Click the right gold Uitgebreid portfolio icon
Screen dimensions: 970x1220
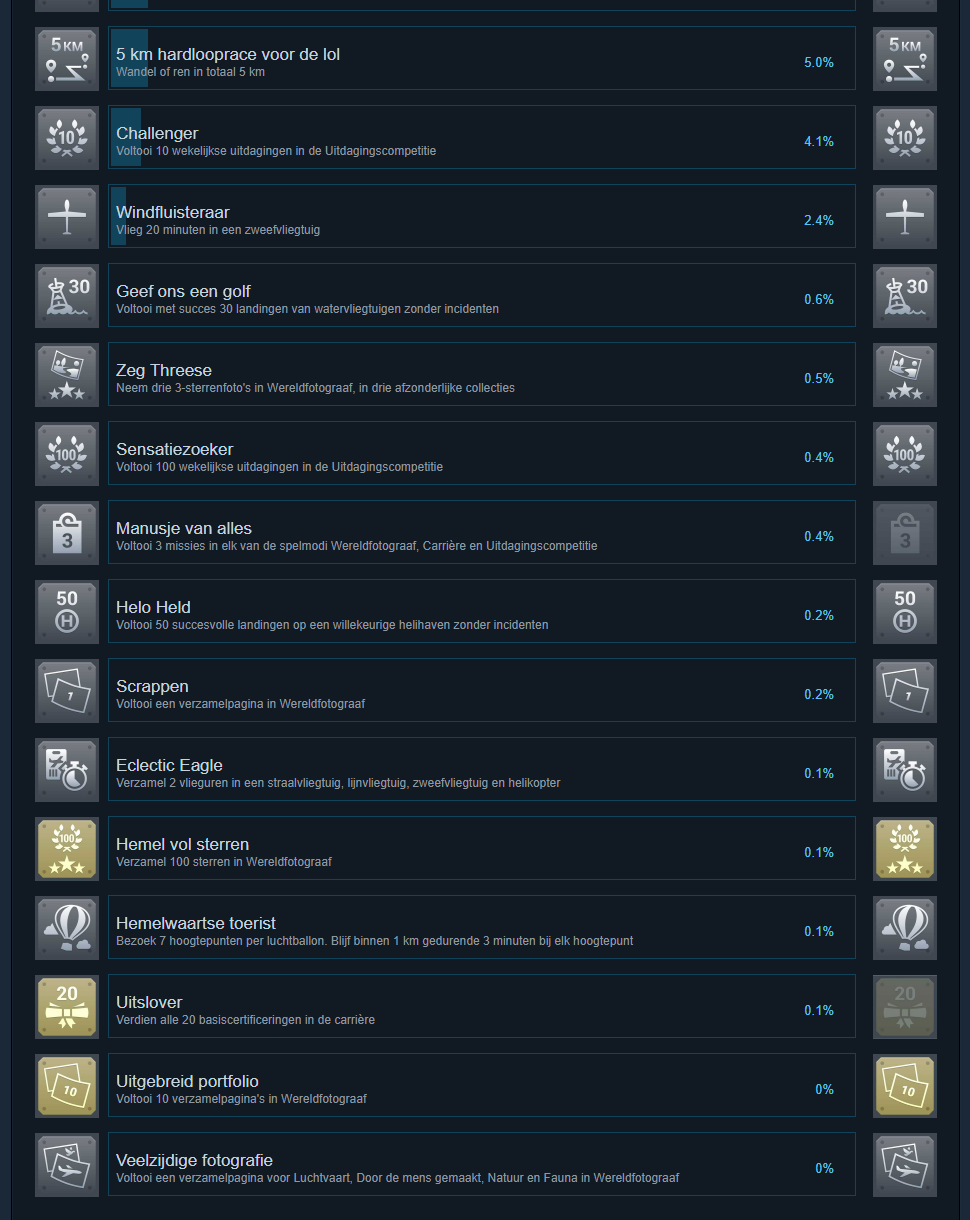[905, 1086]
